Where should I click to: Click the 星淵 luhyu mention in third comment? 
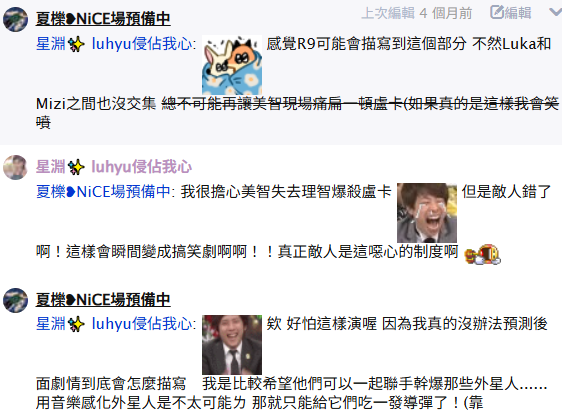click(116, 324)
